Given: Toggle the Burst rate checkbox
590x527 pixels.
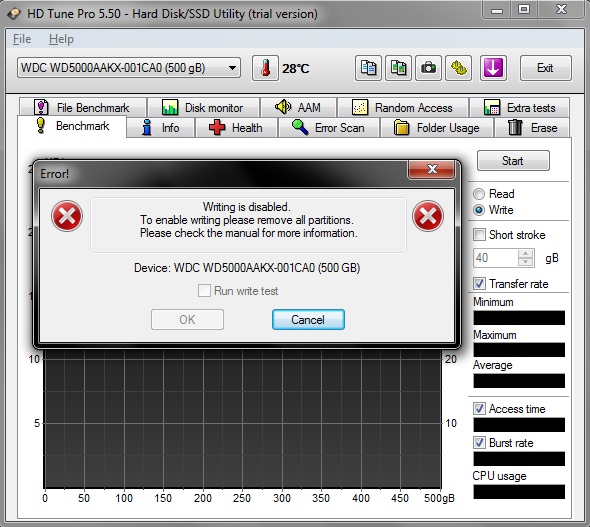Looking at the screenshot, I should coord(479,443).
